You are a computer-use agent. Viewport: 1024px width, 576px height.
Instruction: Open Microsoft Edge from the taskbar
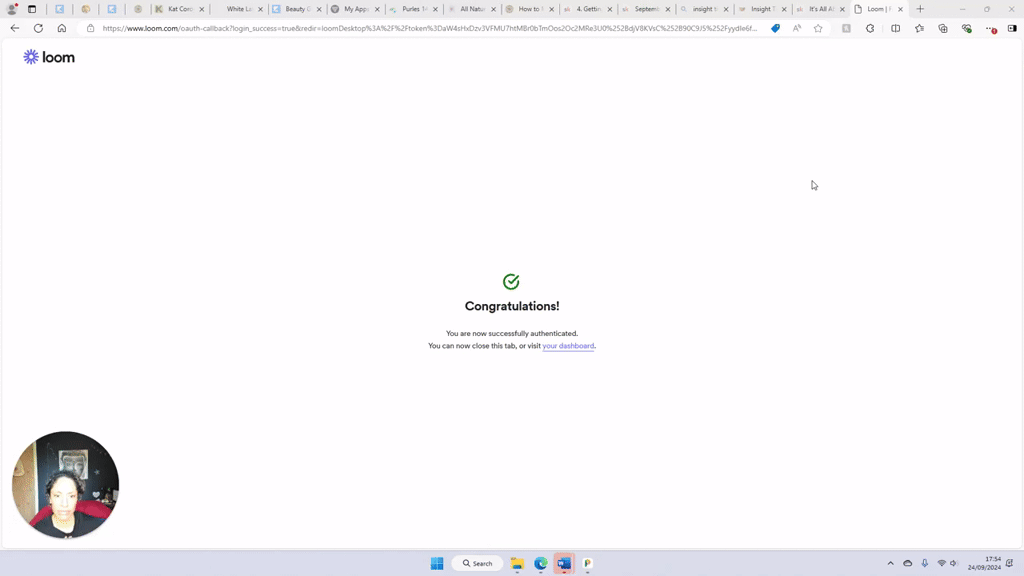[x=541, y=563]
